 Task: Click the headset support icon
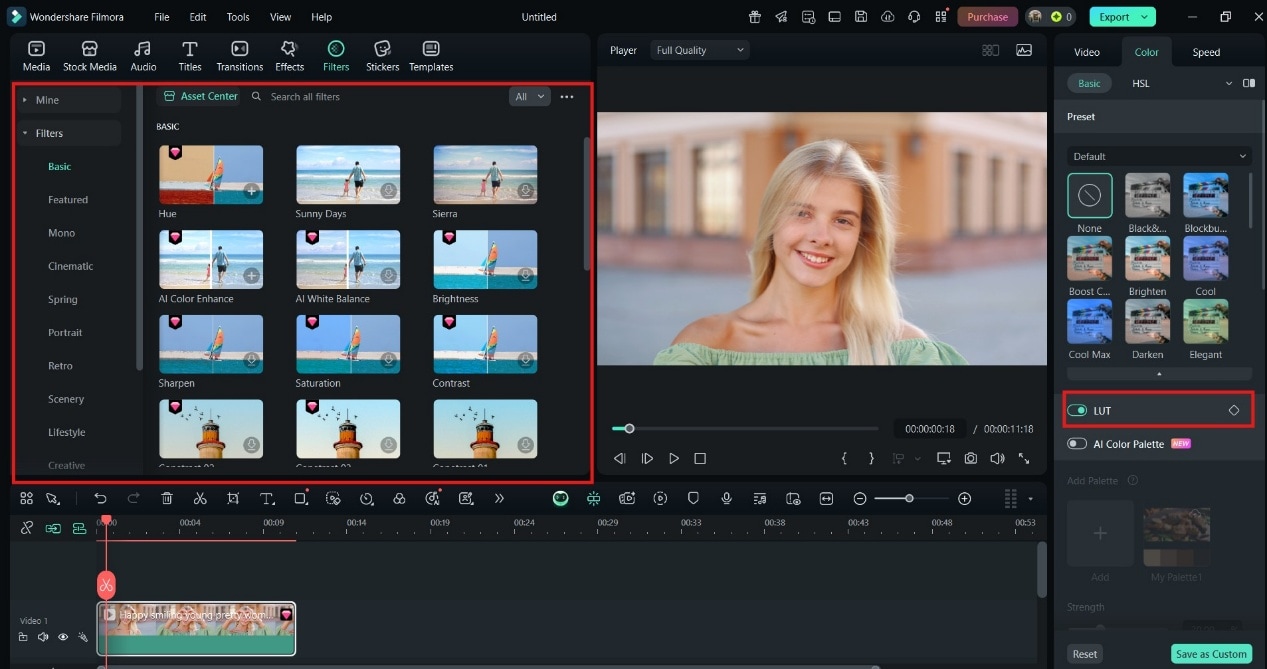pyautogui.click(x=914, y=17)
